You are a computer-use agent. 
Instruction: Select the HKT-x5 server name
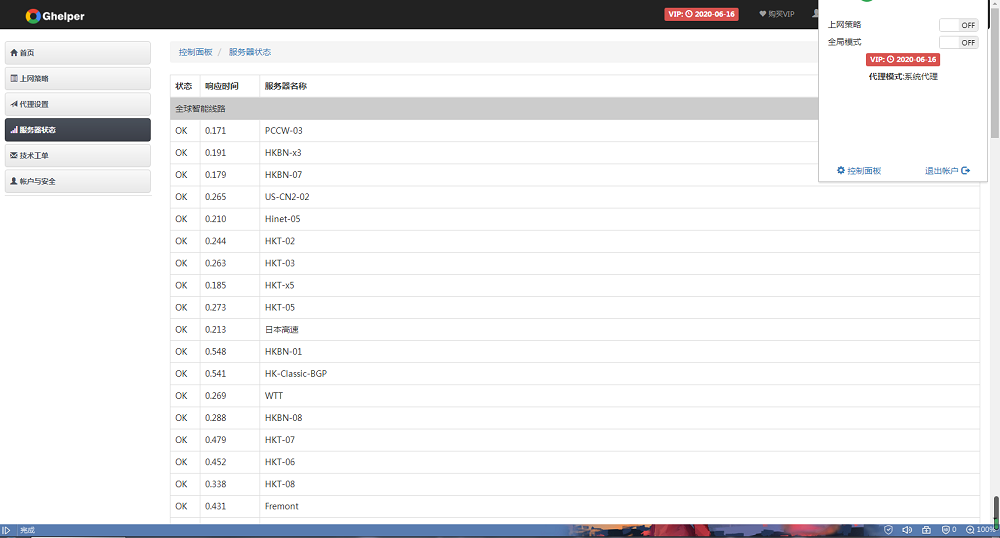[279, 285]
